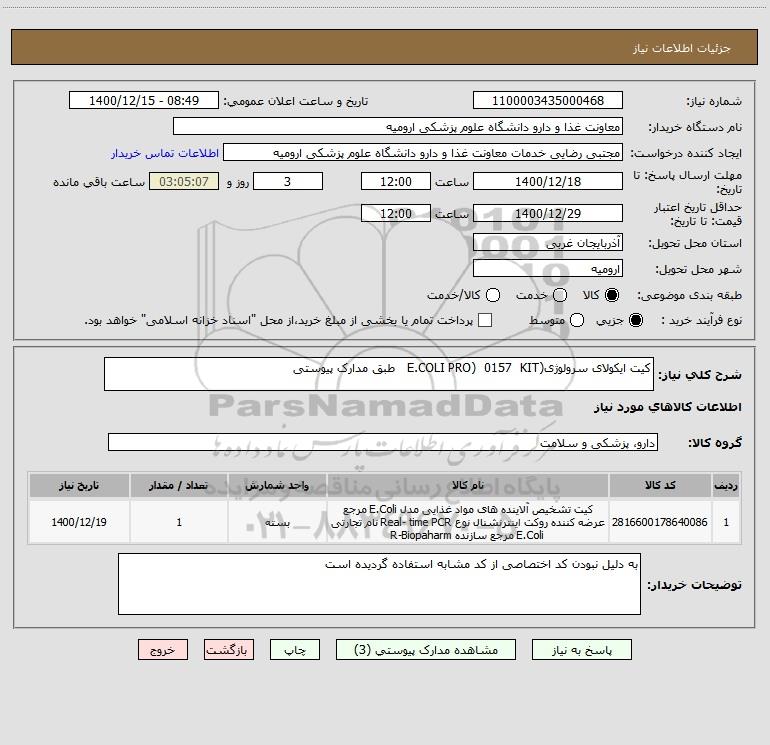Image resolution: width=770 pixels, height=745 pixels.
Task: Click the 'کد کالا' column header
Action: pos(660,485)
